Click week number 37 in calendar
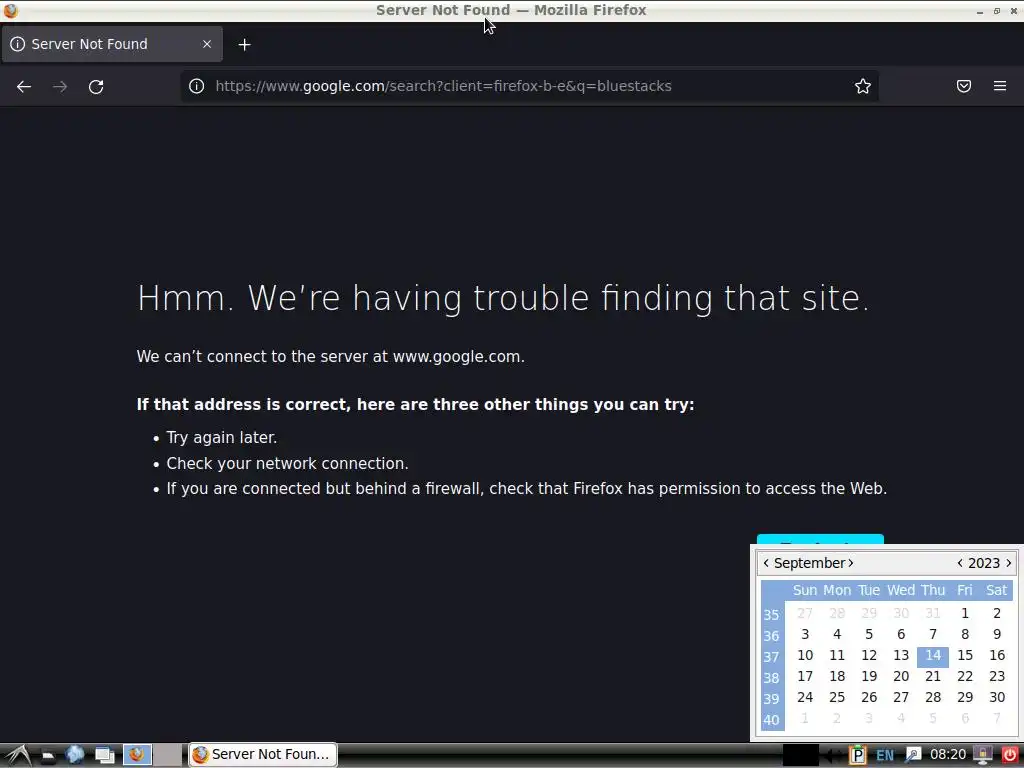 tap(771, 657)
